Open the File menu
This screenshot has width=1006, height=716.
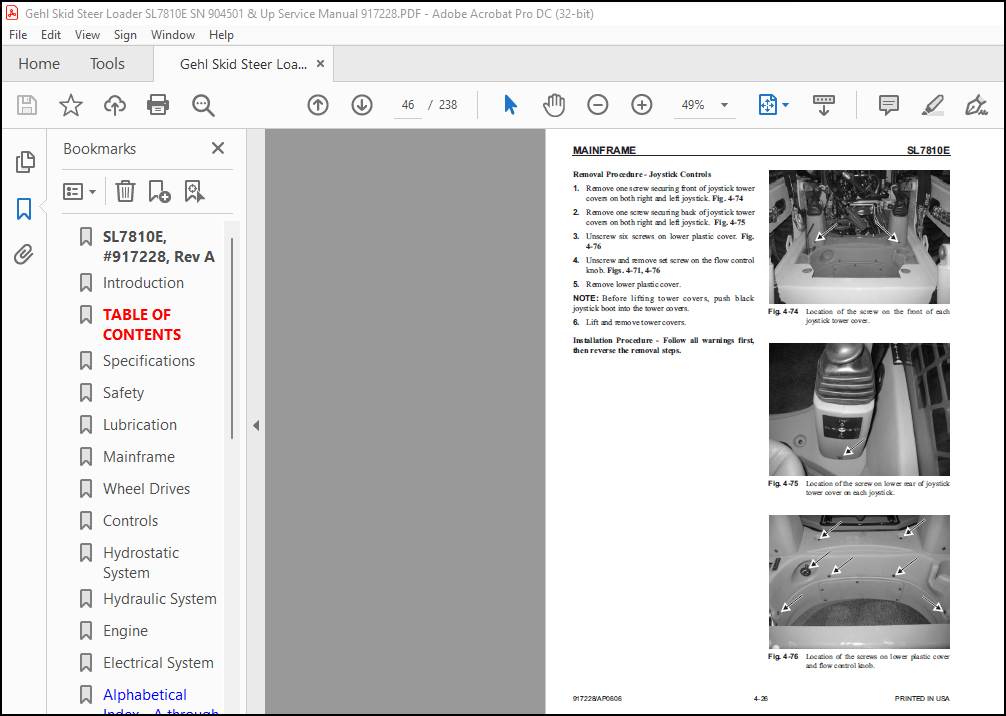click(x=18, y=35)
